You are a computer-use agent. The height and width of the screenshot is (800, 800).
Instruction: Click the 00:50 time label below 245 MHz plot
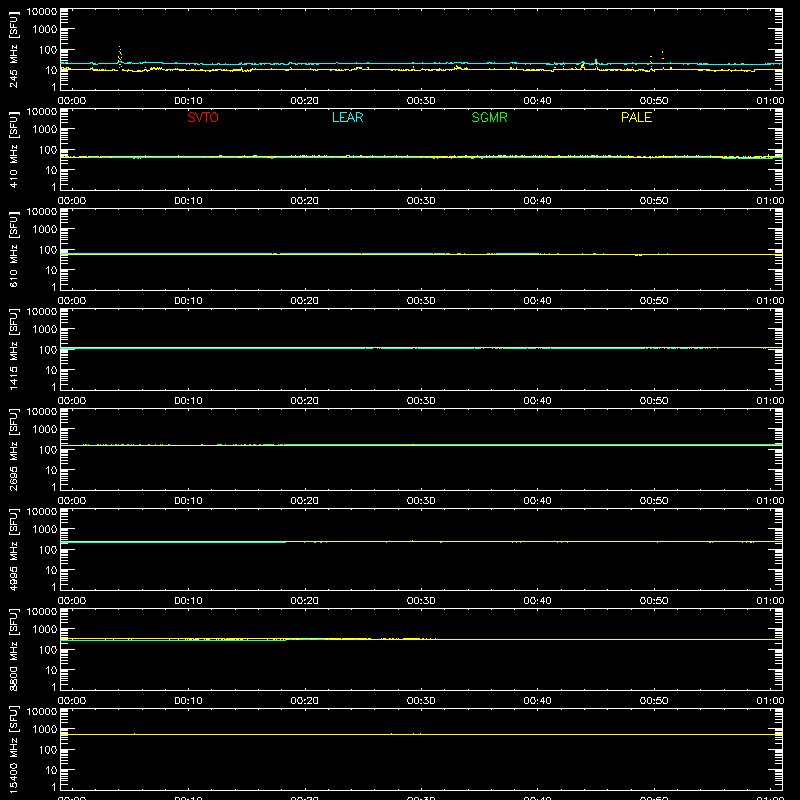click(654, 101)
